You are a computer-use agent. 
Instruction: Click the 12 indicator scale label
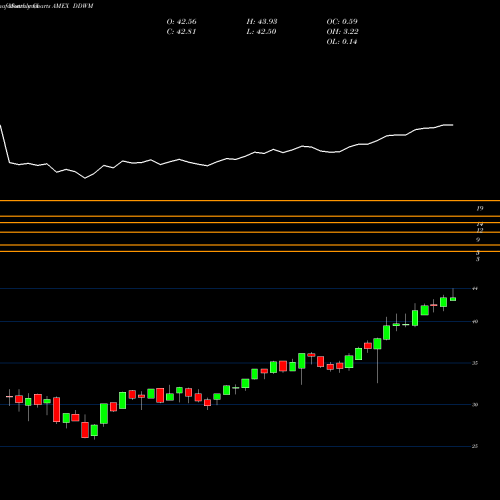[x=480, y=230]
